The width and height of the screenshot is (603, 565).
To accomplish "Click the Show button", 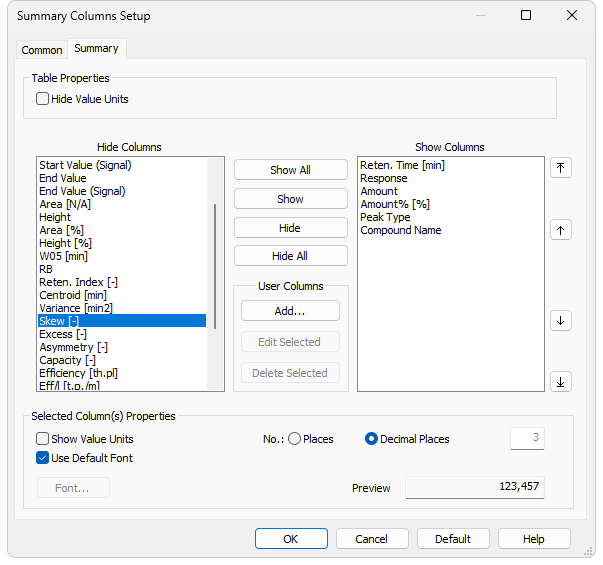I will click(x=290, y=199).
